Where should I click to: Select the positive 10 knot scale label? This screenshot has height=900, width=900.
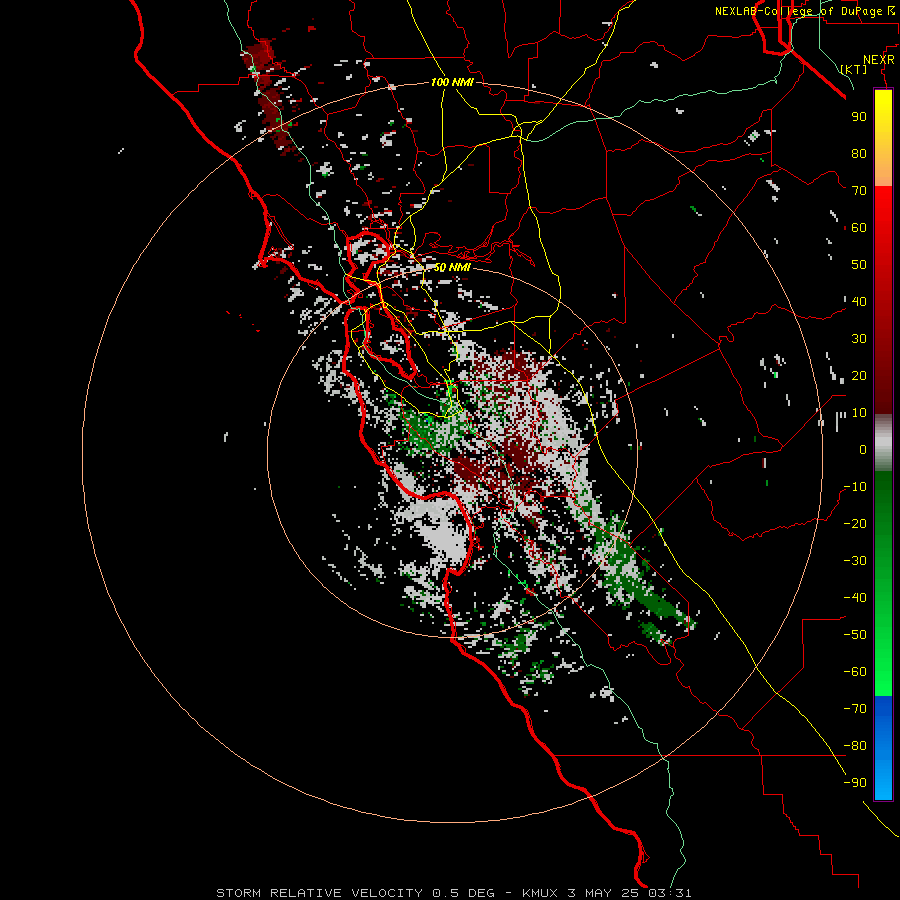tap(859, 413)
